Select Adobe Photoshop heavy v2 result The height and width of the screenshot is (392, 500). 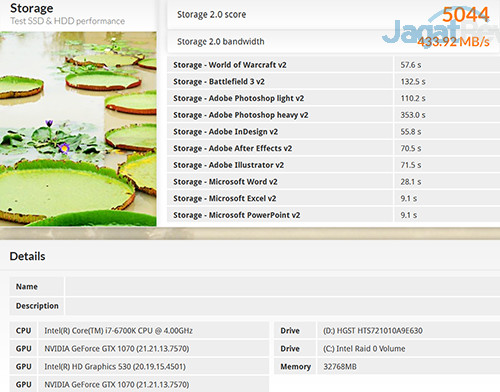point(333,115)
